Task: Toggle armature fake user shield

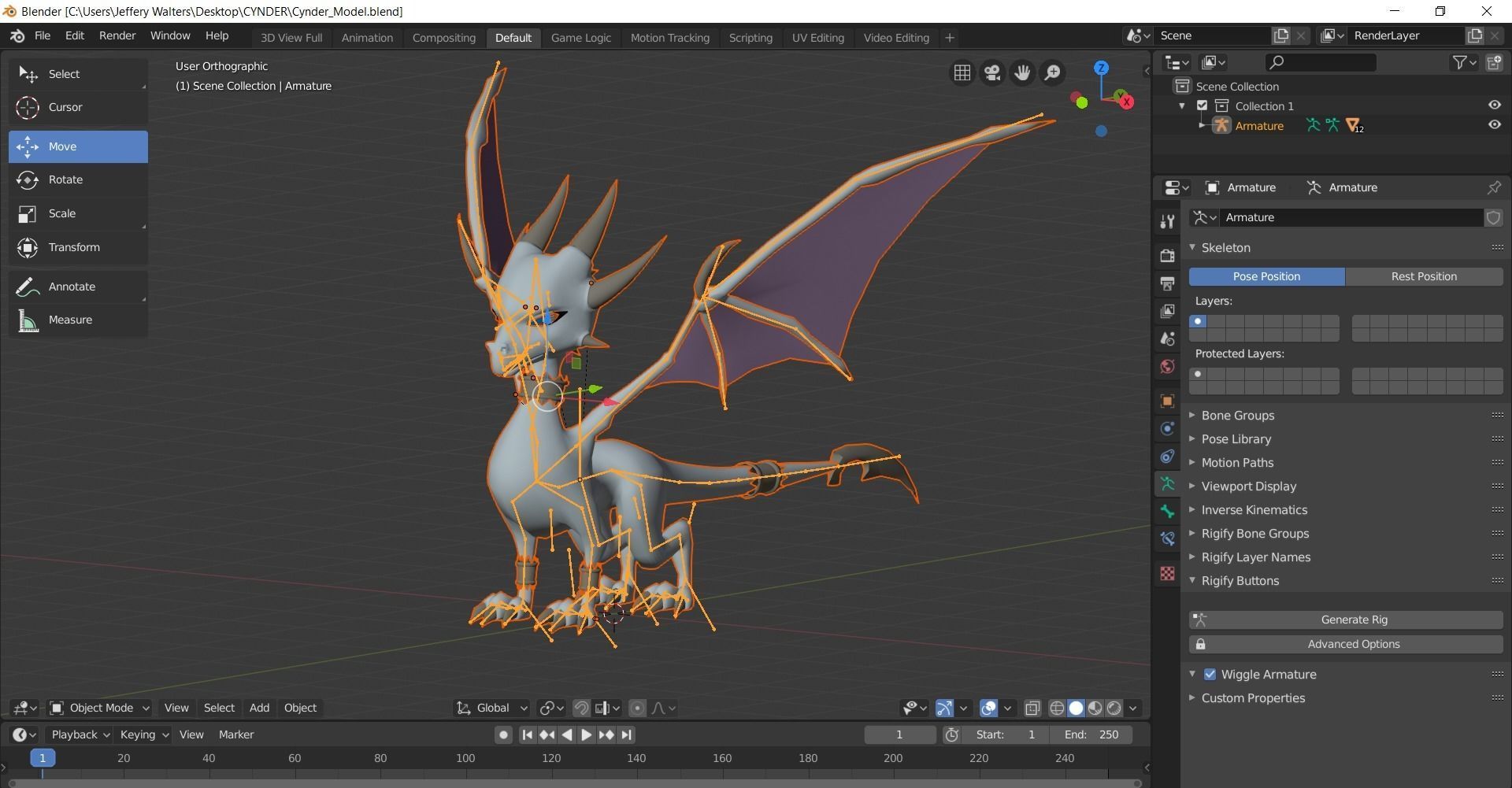Action: click(1493, 218)
